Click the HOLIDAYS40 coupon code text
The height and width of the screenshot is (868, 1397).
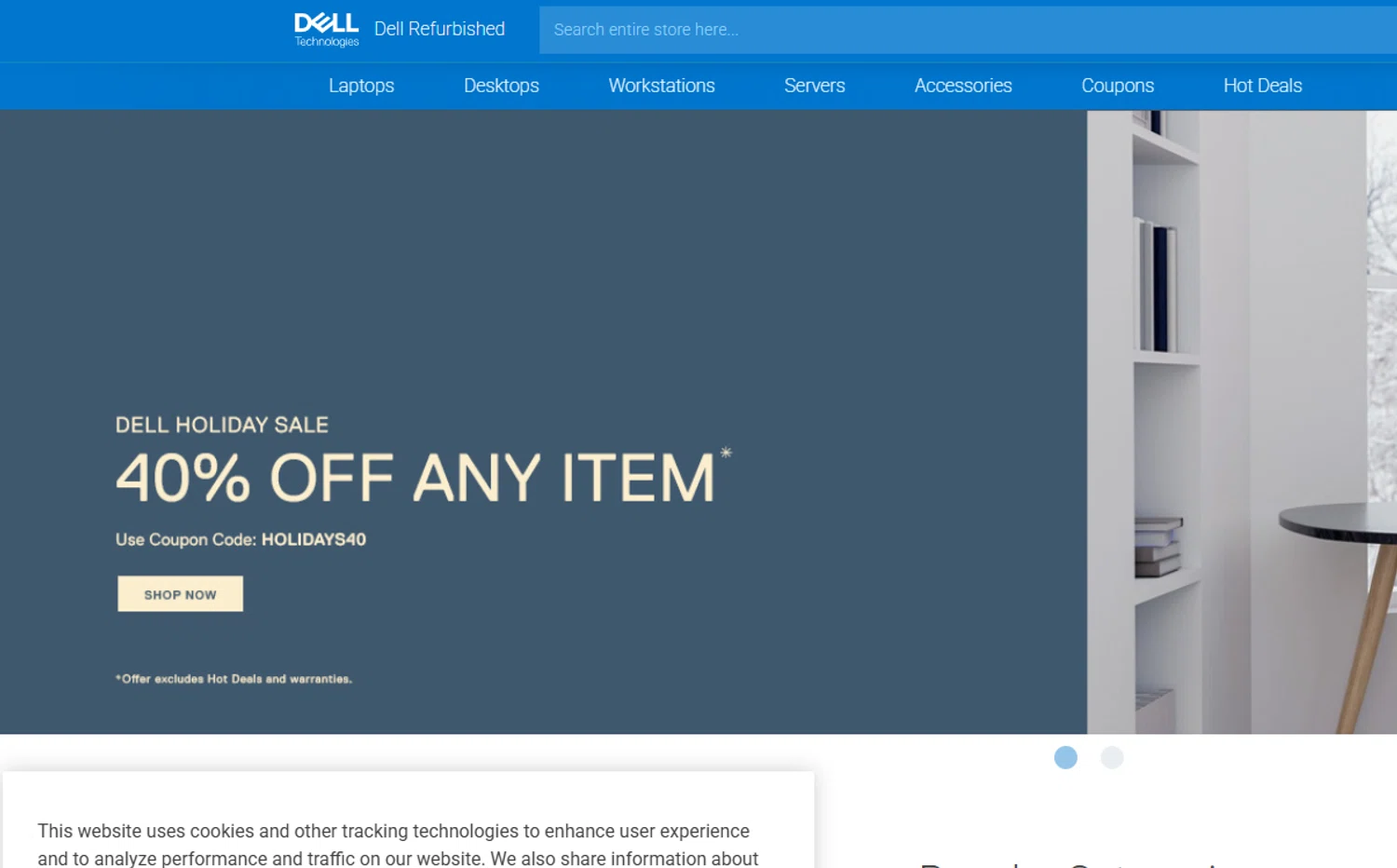coord(313,540)
